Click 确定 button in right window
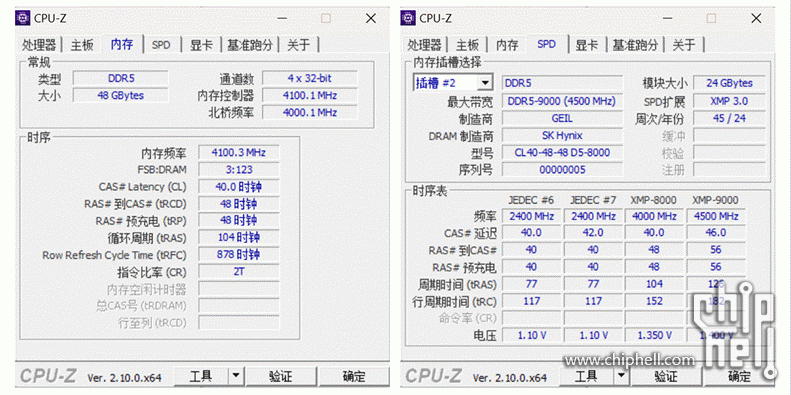This screenshot has height=395, width=791. click(x=740, y=376)
